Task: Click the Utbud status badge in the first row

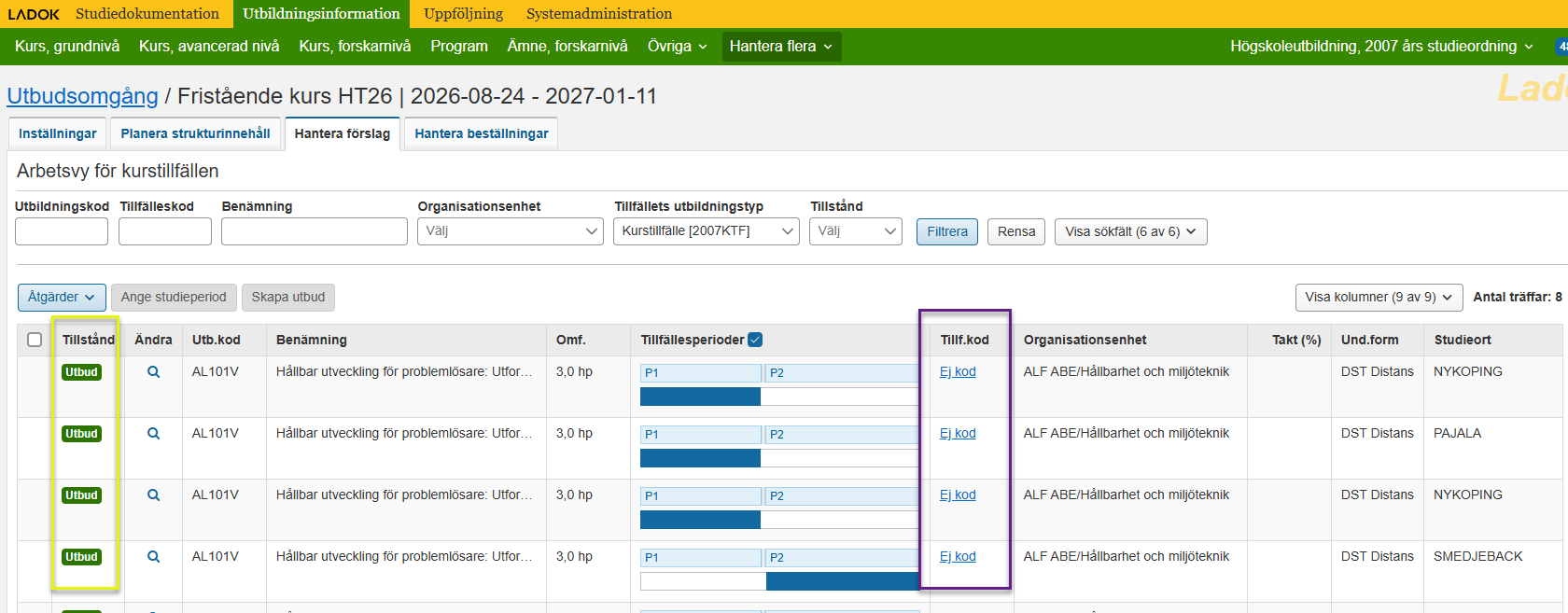Action: tap(81, 372)
